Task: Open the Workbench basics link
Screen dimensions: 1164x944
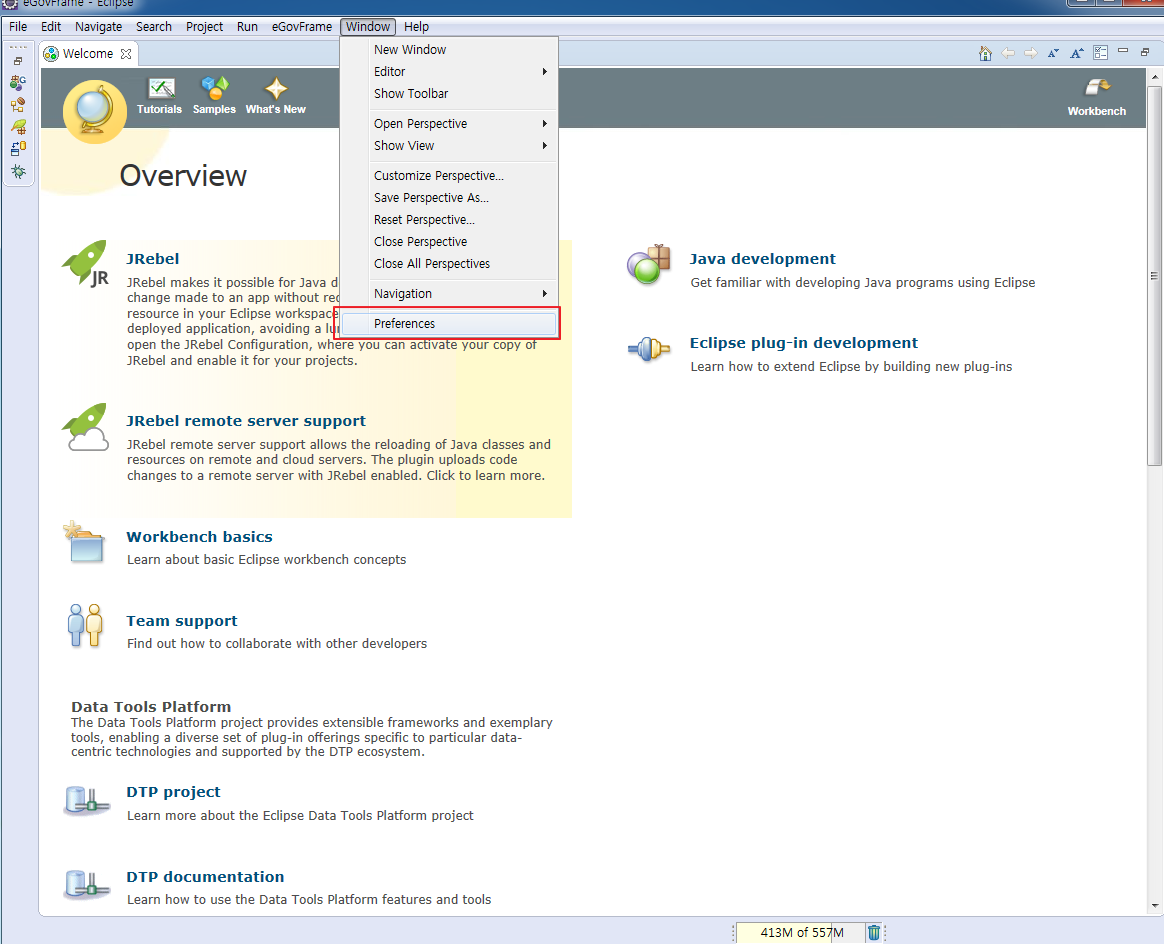Action: tap(199, 537)
